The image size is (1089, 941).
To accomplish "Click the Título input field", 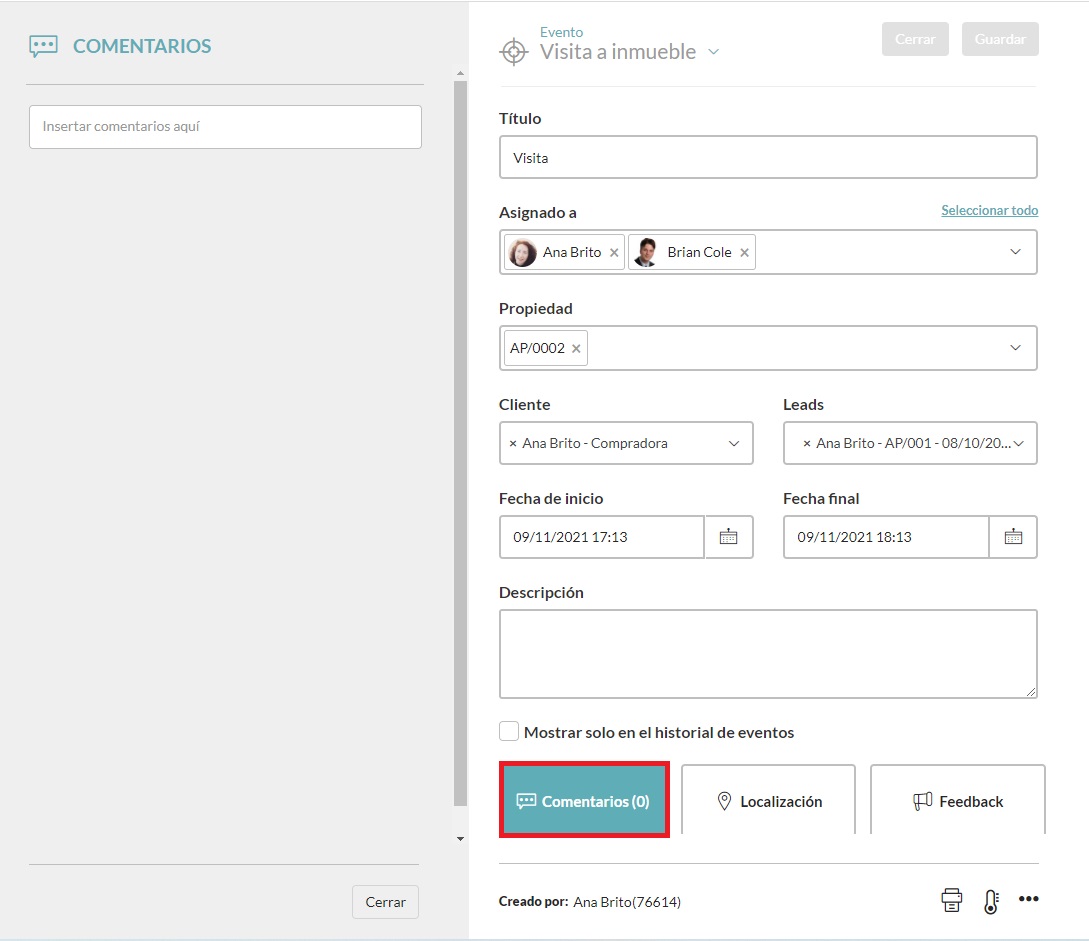I will [768, 157].
